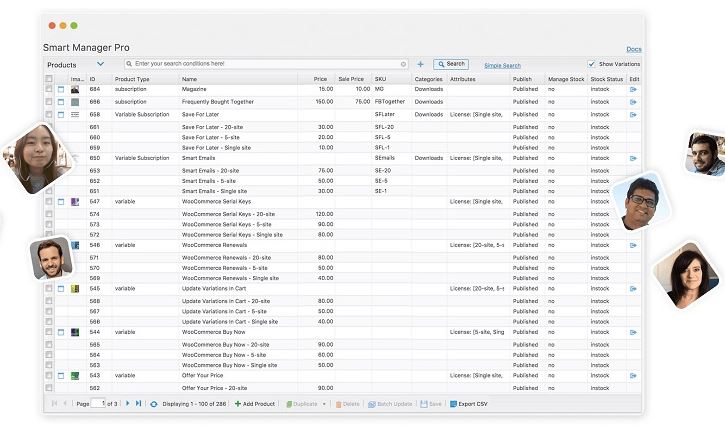
Task: Click the edit icon in the Magazine row
Action: tap(633, 89)
